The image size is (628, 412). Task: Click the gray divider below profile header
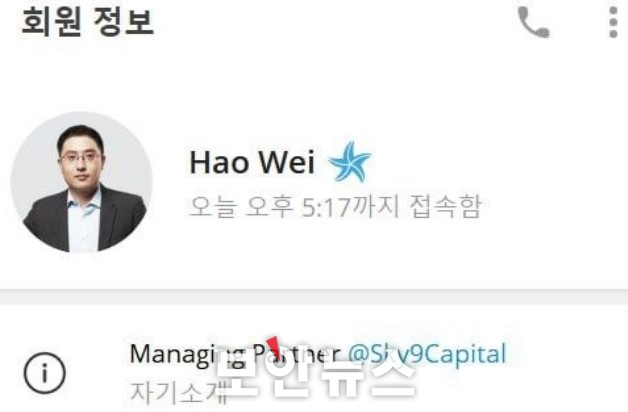[314, 297]
